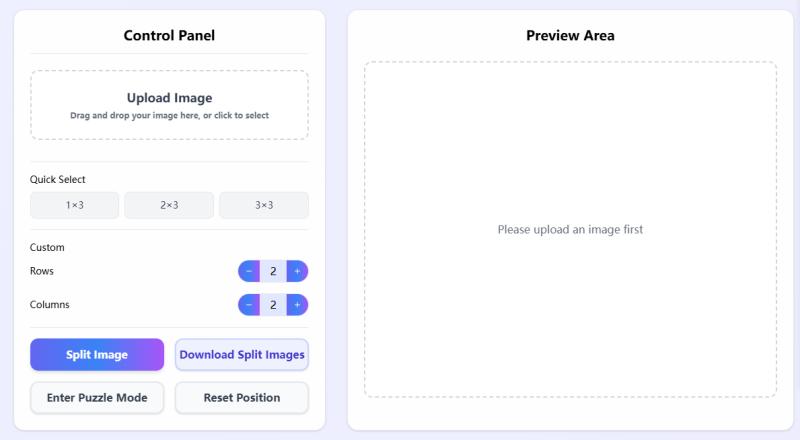Focus the Columns number field
The height and width of the screenshot is (440, 800).
coord(273,305)
